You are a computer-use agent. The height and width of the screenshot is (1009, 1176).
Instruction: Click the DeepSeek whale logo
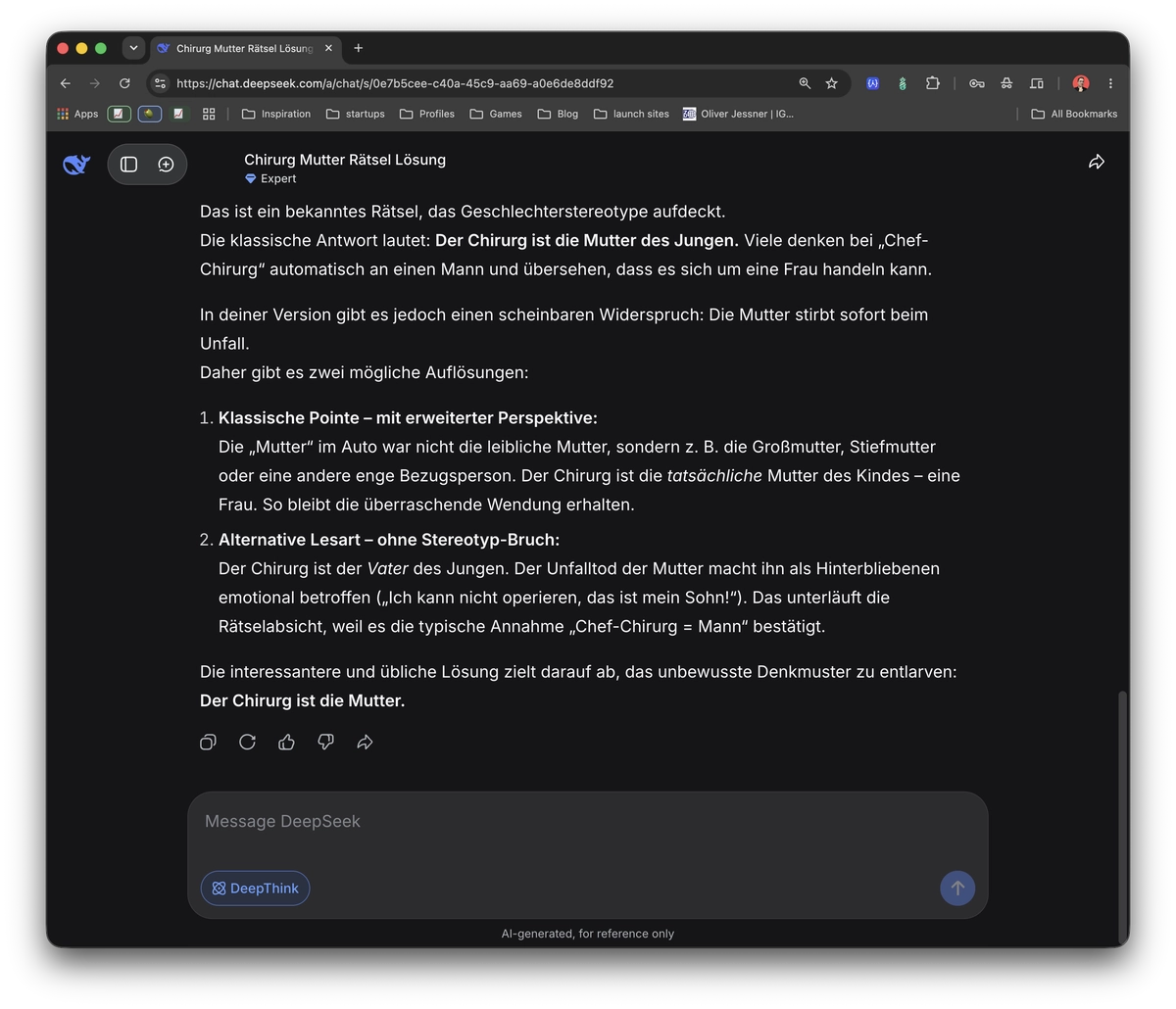tap(76, 165)
